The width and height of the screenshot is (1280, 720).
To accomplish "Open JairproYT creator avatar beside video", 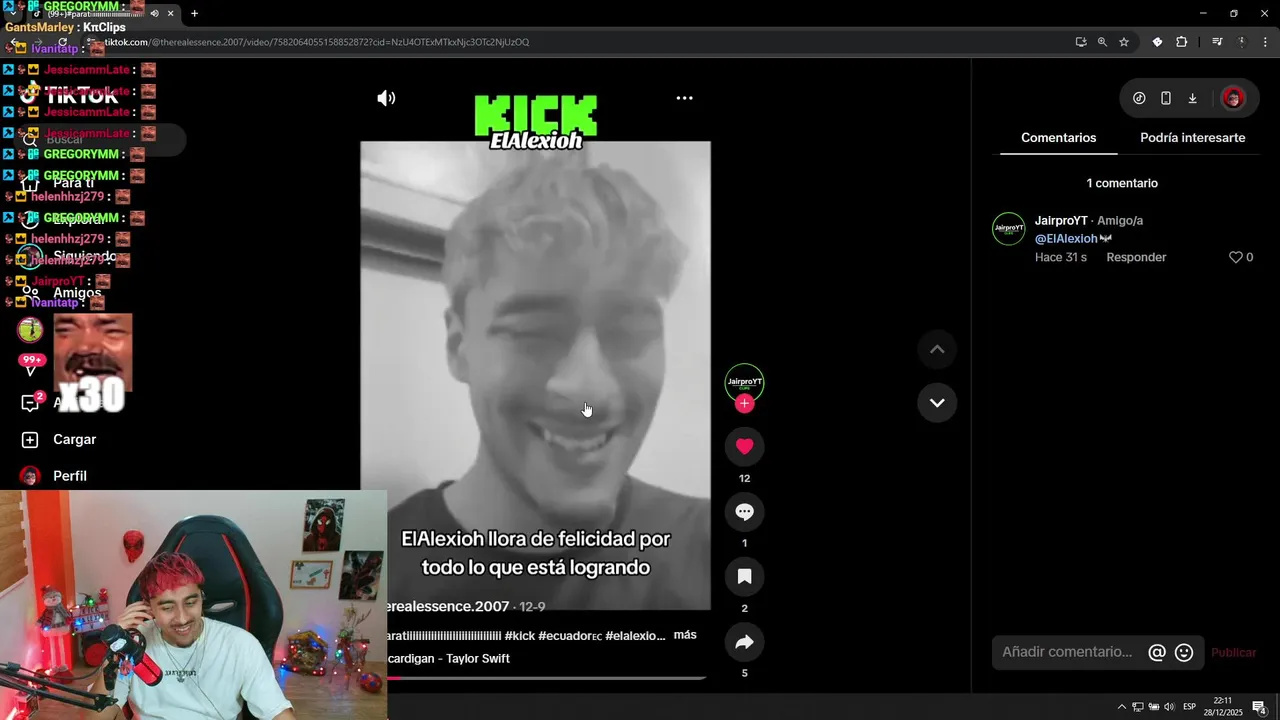I will [744, 381].
